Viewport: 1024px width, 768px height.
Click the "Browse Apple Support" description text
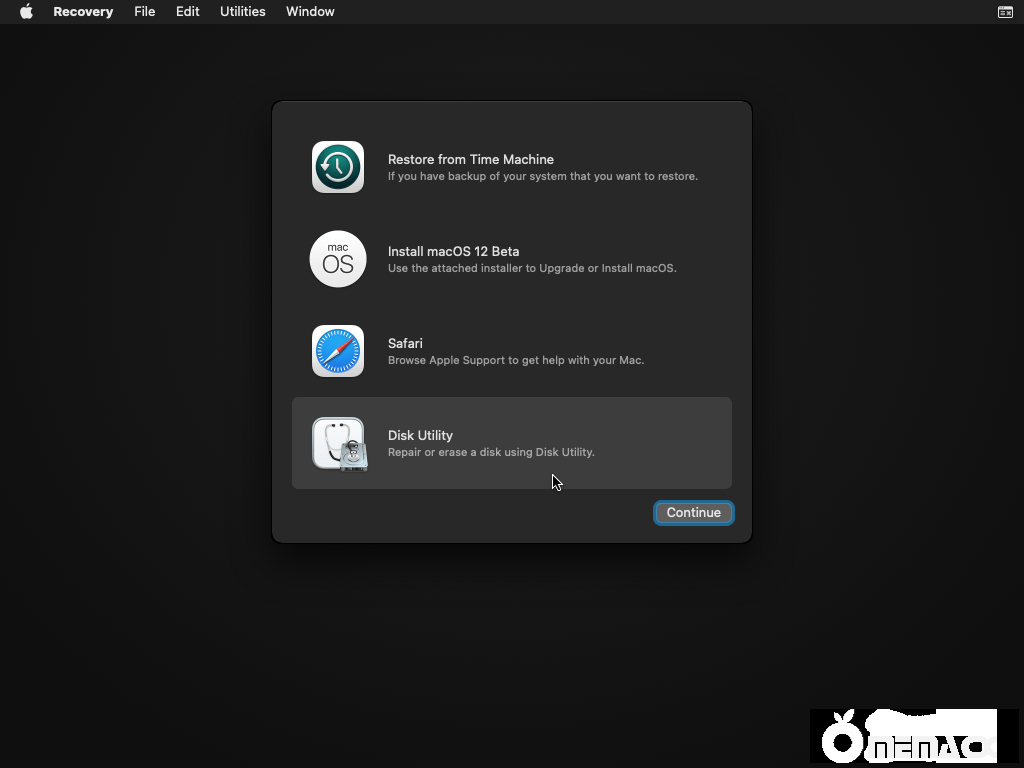point(515,361)
